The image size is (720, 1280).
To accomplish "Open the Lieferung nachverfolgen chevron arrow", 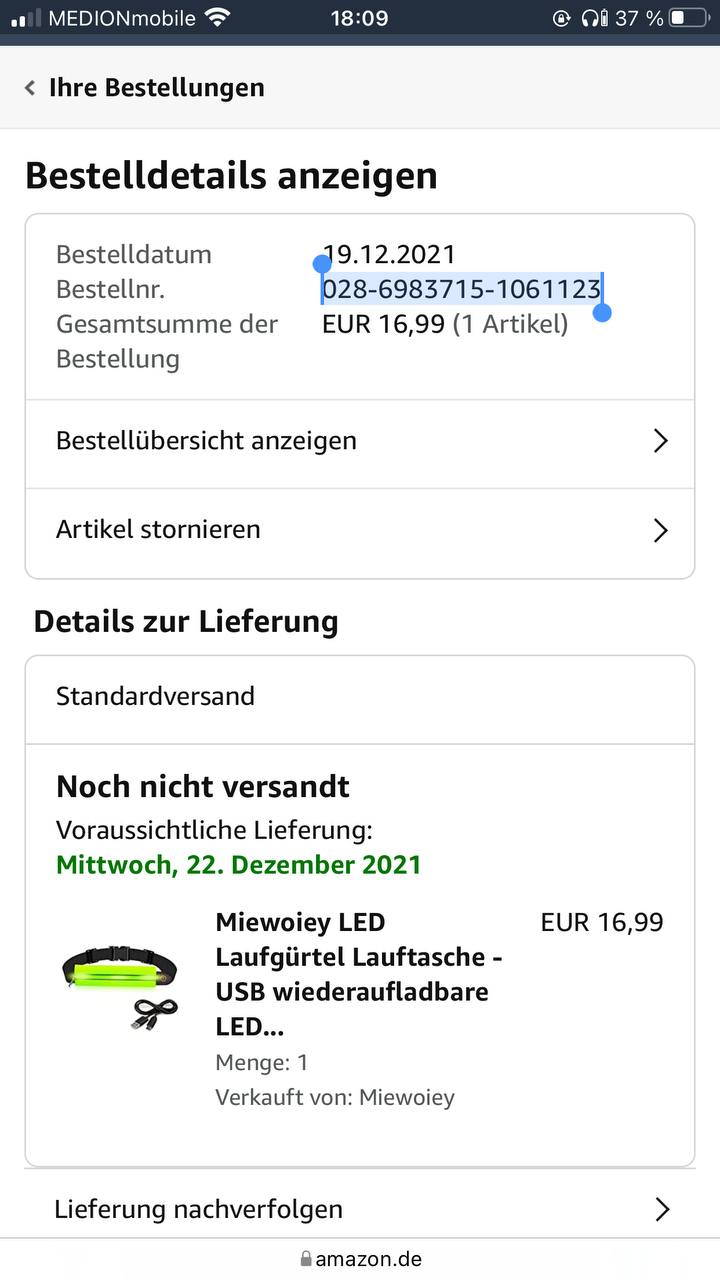I will tap(661, 1210).
